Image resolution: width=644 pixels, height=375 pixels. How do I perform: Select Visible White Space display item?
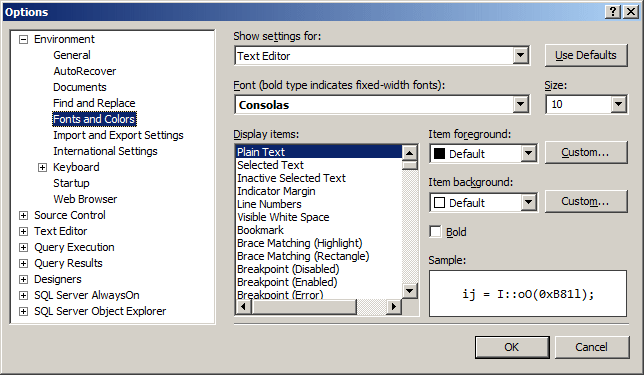click(x=319, y=217)
